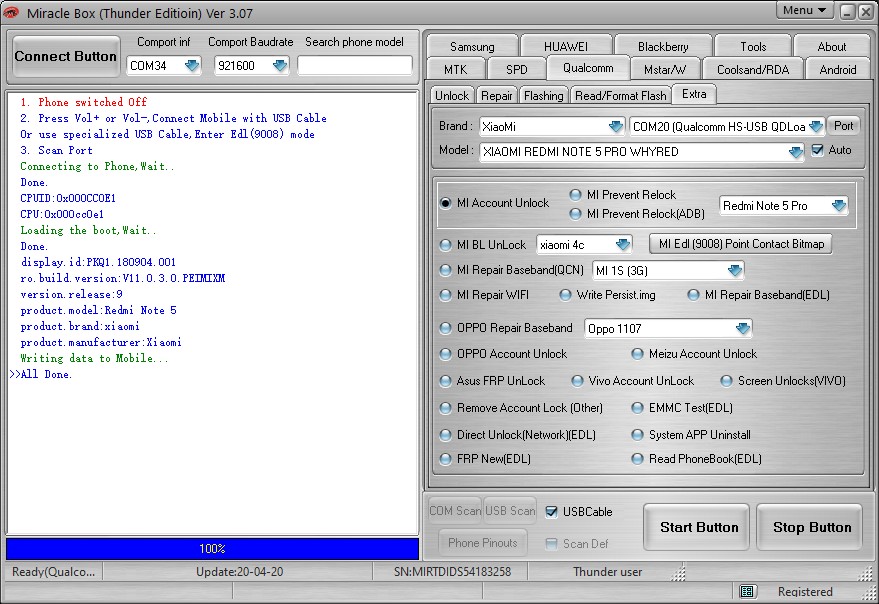Viewport: 879px width, 604px height.
Task: Select Read PhoneBook(EDL) radio option
Action: coord(637,459)
